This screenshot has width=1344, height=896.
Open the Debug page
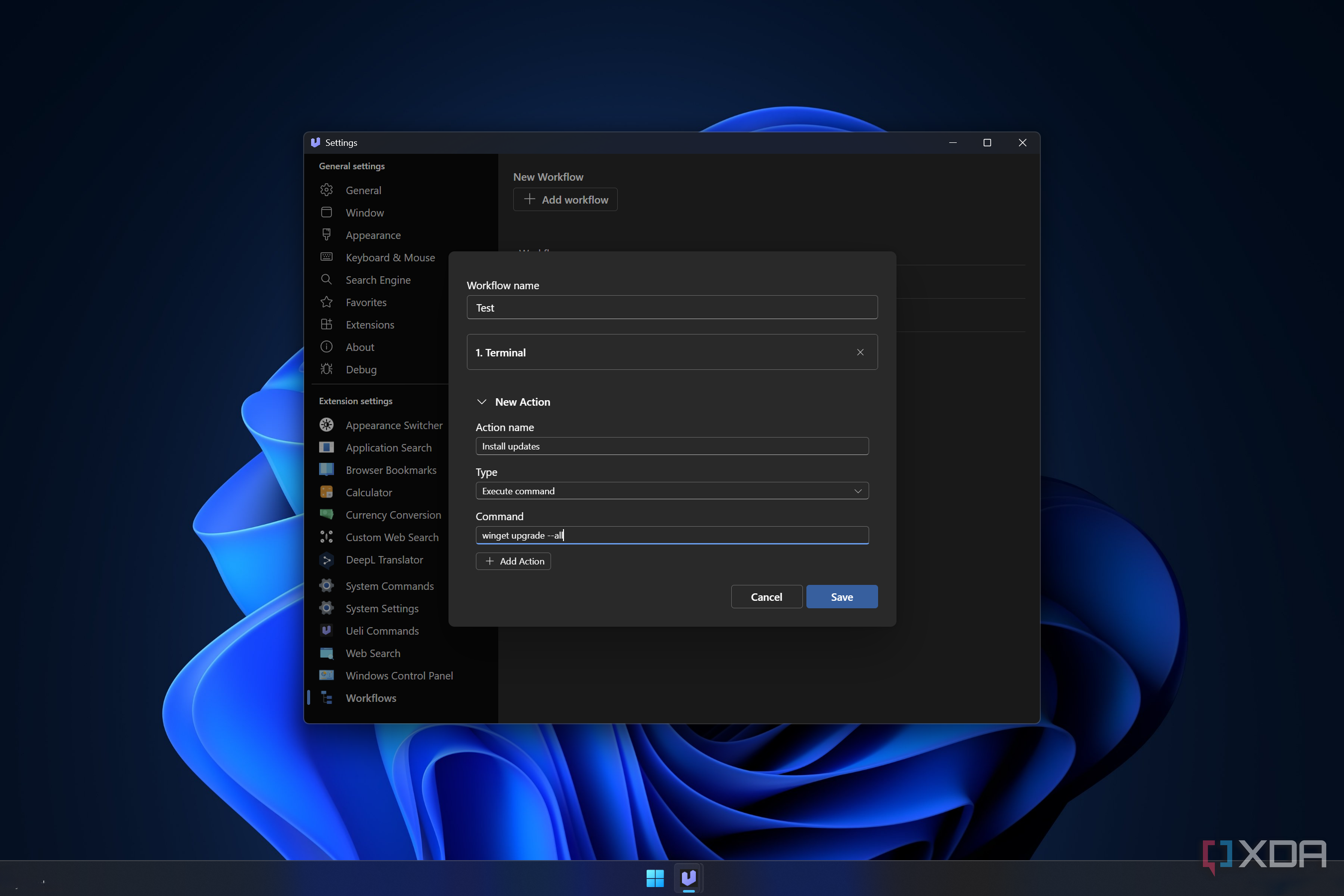(x=361, y=370)
